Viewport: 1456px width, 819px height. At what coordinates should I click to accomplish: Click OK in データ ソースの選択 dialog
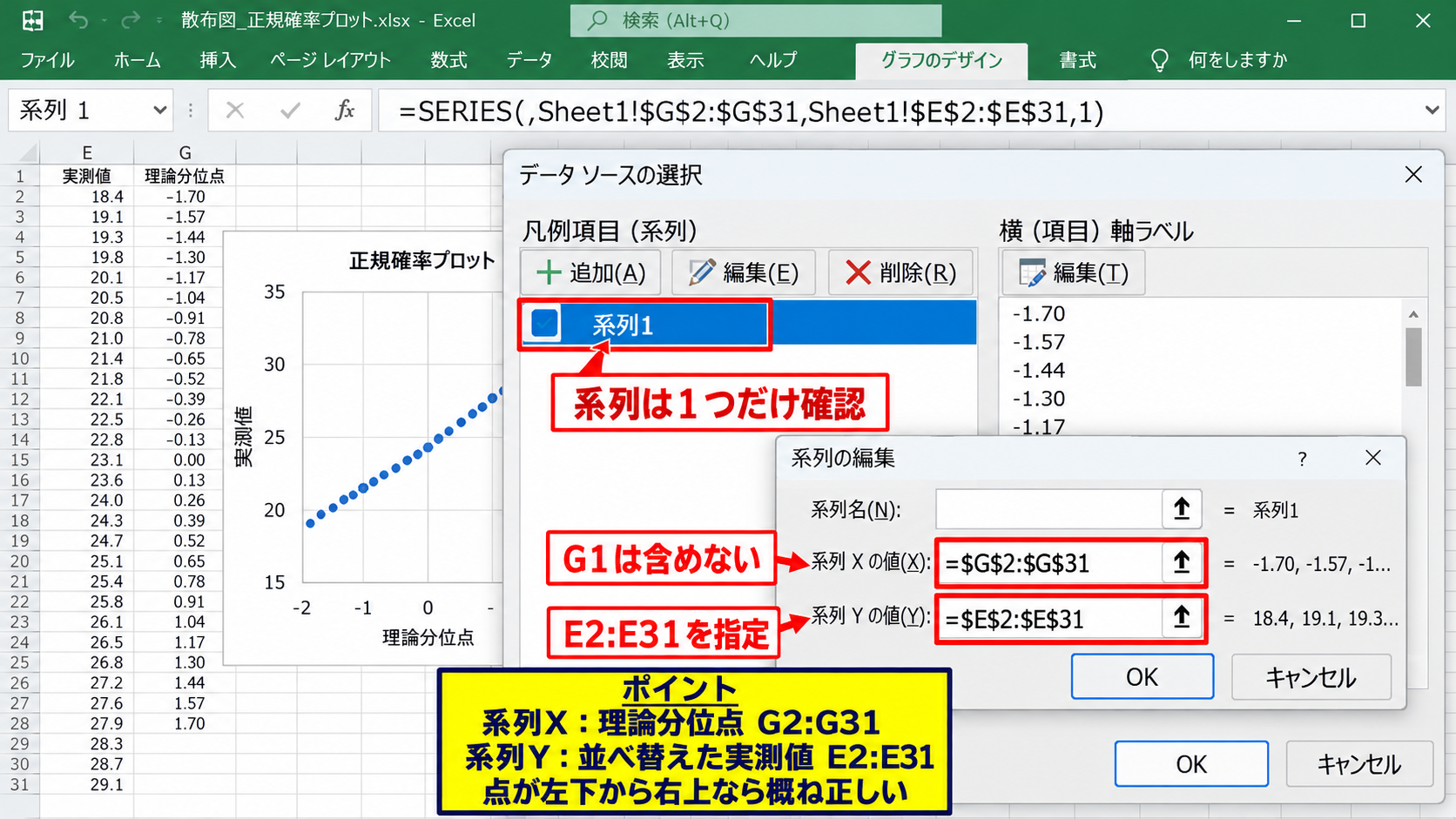point(1191,763)
